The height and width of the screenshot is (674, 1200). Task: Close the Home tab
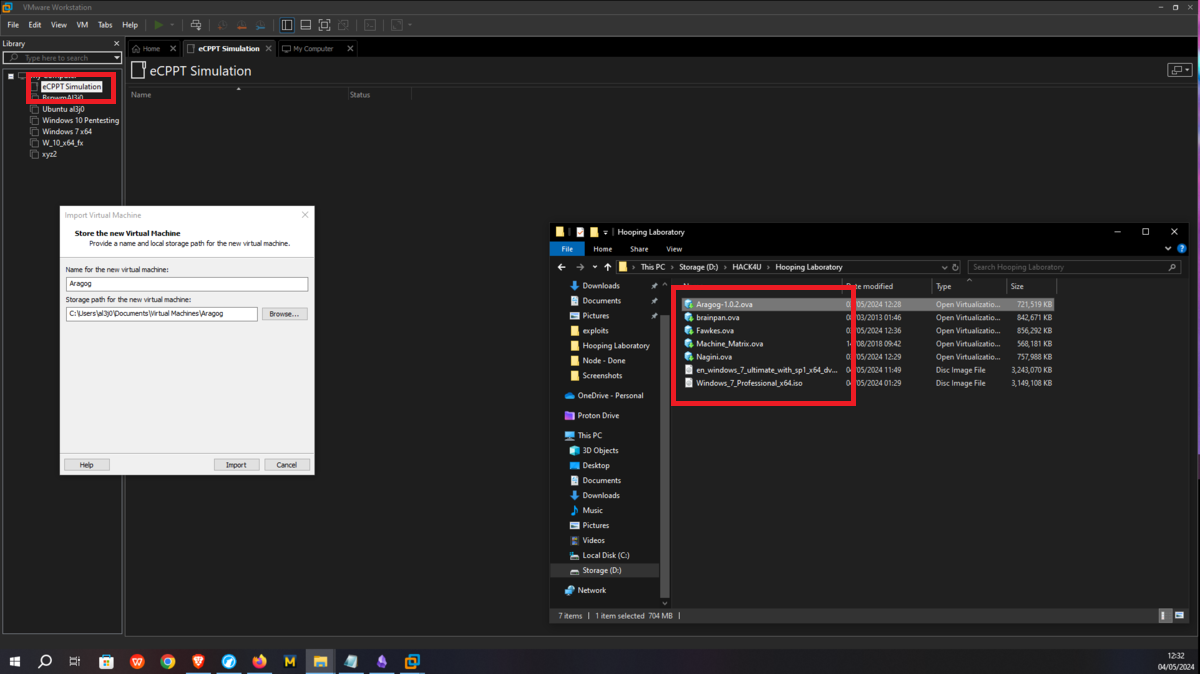173,48
